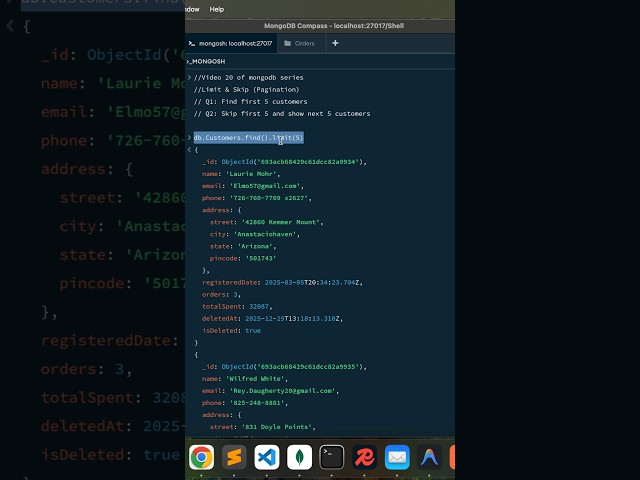This screenshot has height=480, width=640.
Task: Open Google Chrome from the dock
Action: 202,457
